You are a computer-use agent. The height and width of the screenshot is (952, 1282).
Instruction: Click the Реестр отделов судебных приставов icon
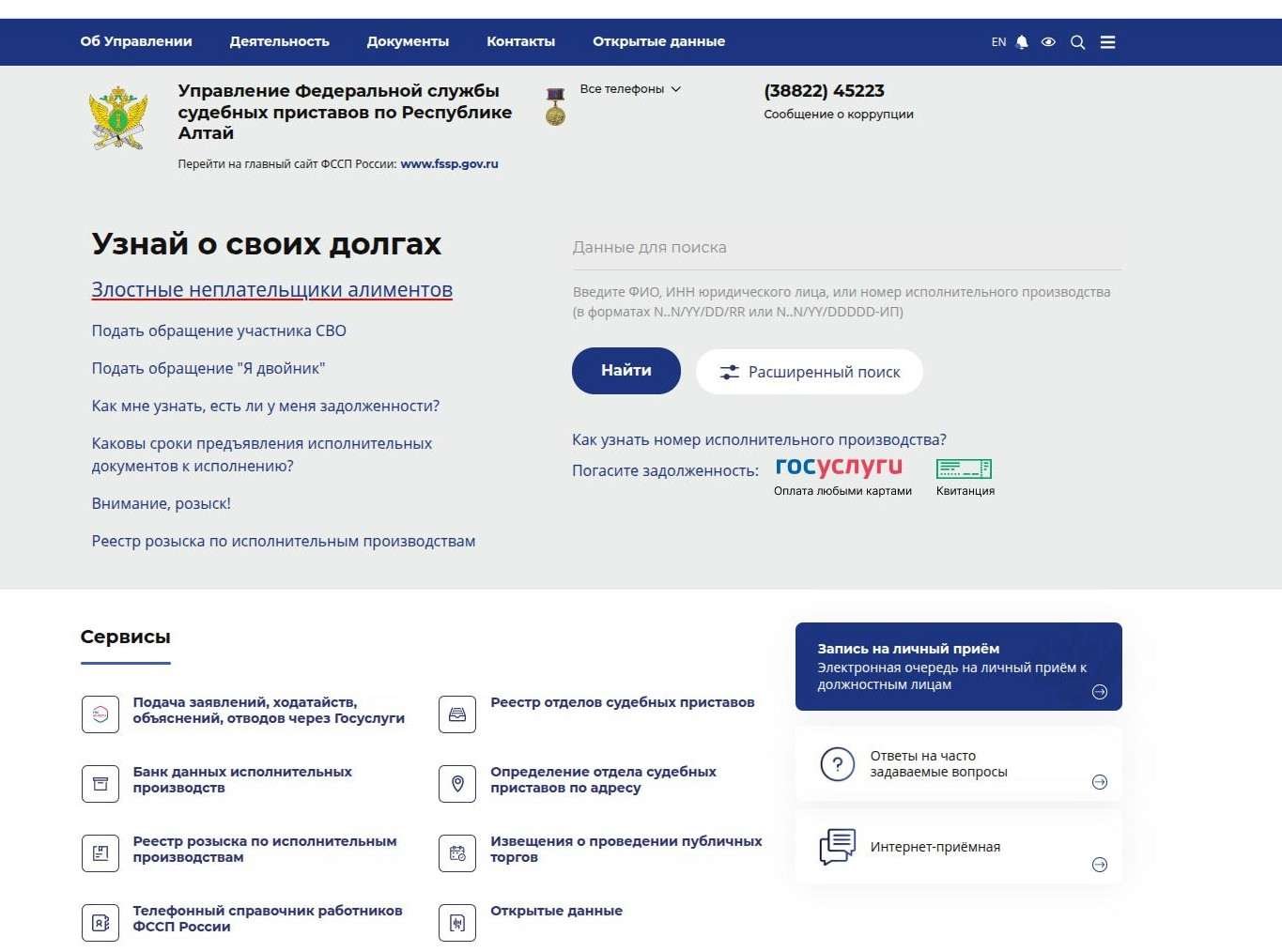coord(457,714)
